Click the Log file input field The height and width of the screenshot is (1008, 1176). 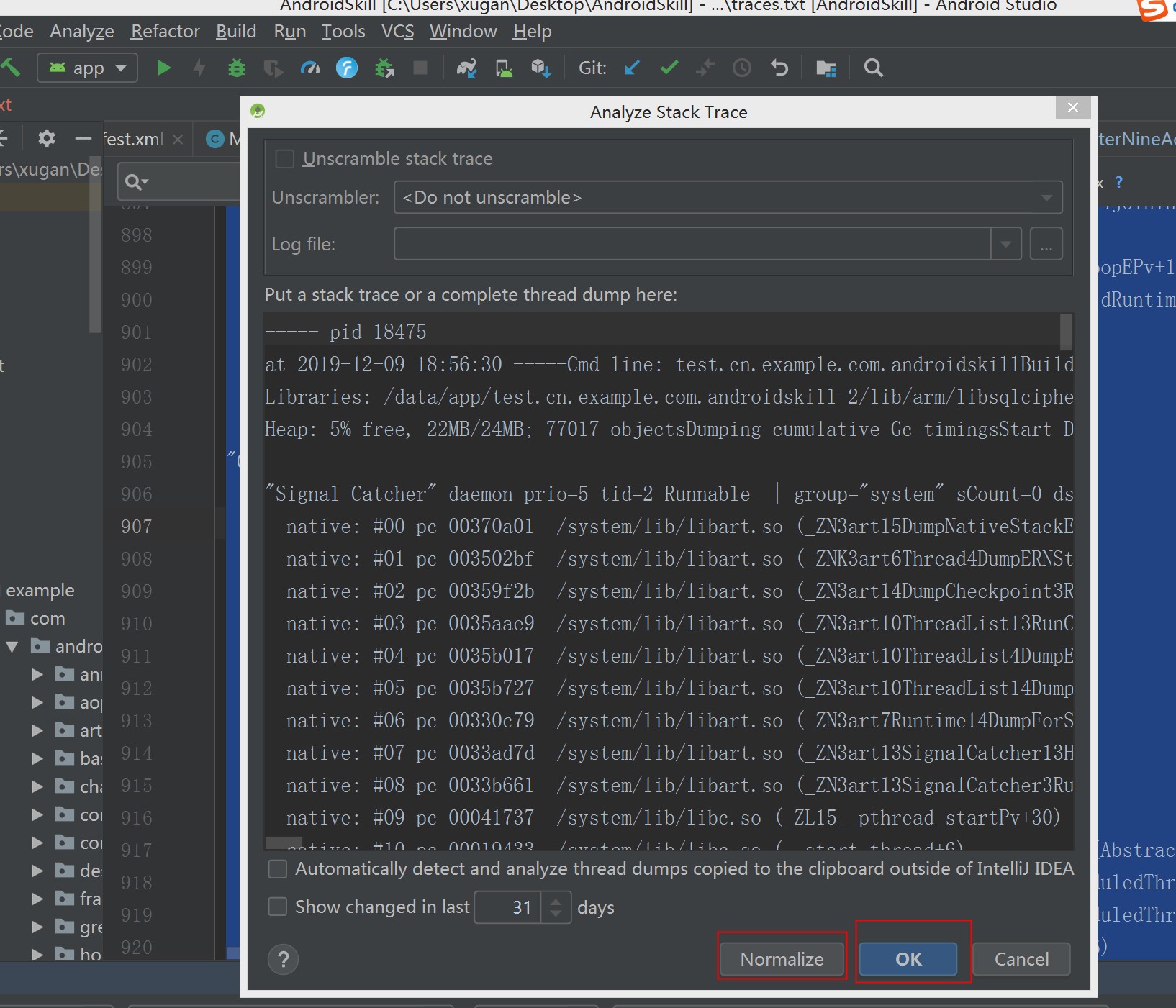(x=692, y=245)
